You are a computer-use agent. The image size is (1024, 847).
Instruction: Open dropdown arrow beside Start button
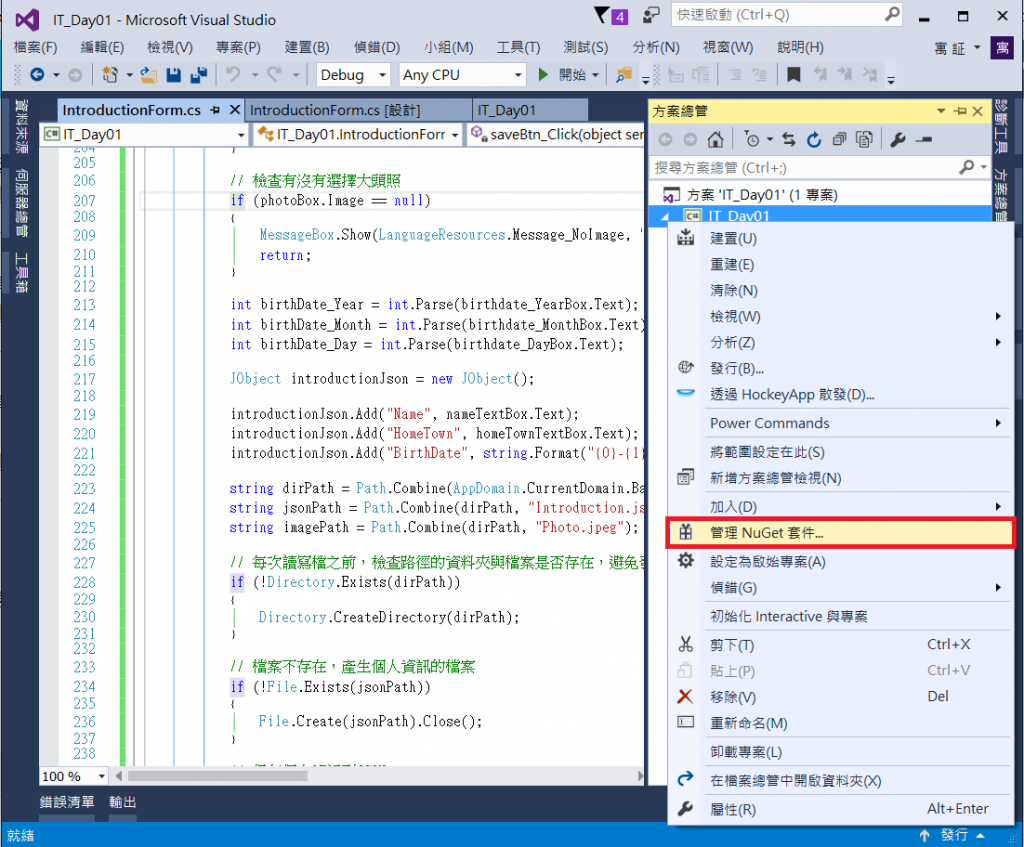pos(596,75)
